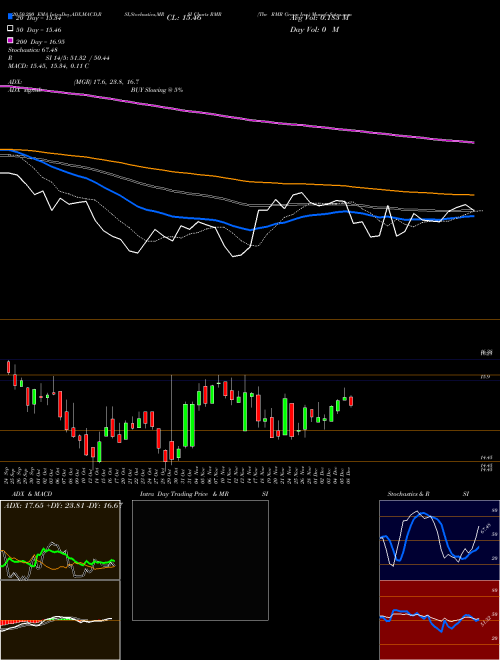
Task: Click the 'MACD: 15.45, 15.34, 0.11 C' readout
Action: pos(48,66)
